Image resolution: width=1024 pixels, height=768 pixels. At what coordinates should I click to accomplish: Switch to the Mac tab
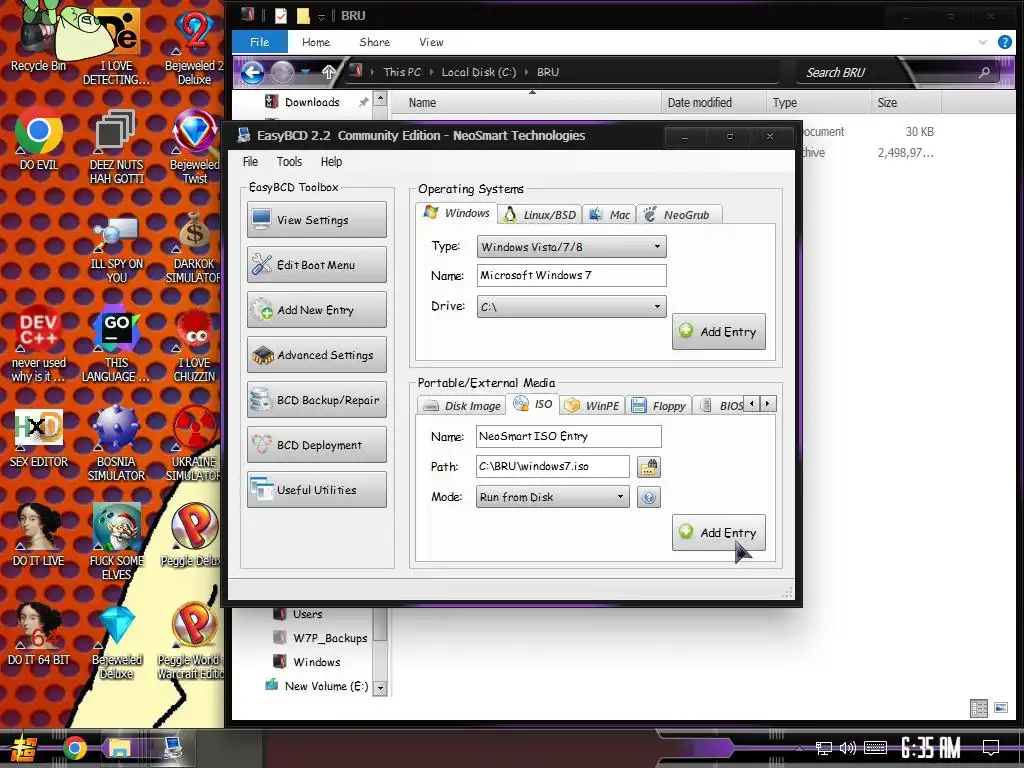click(x=609, y=215)
